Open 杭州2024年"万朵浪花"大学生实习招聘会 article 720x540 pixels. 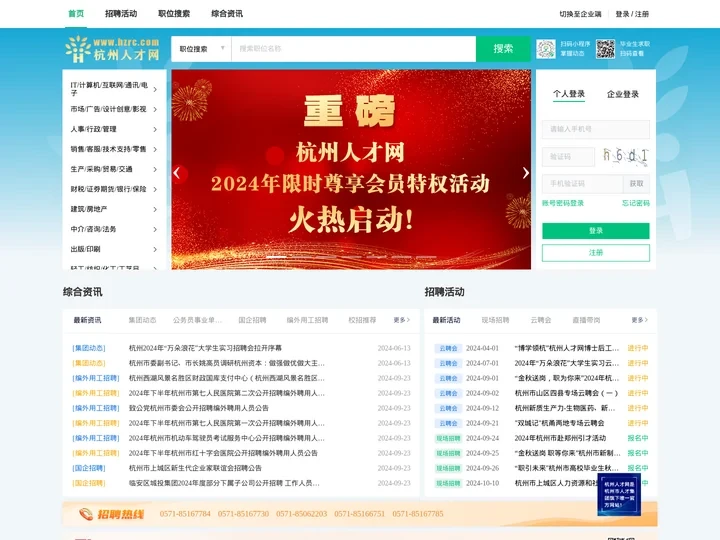(205, 348)
